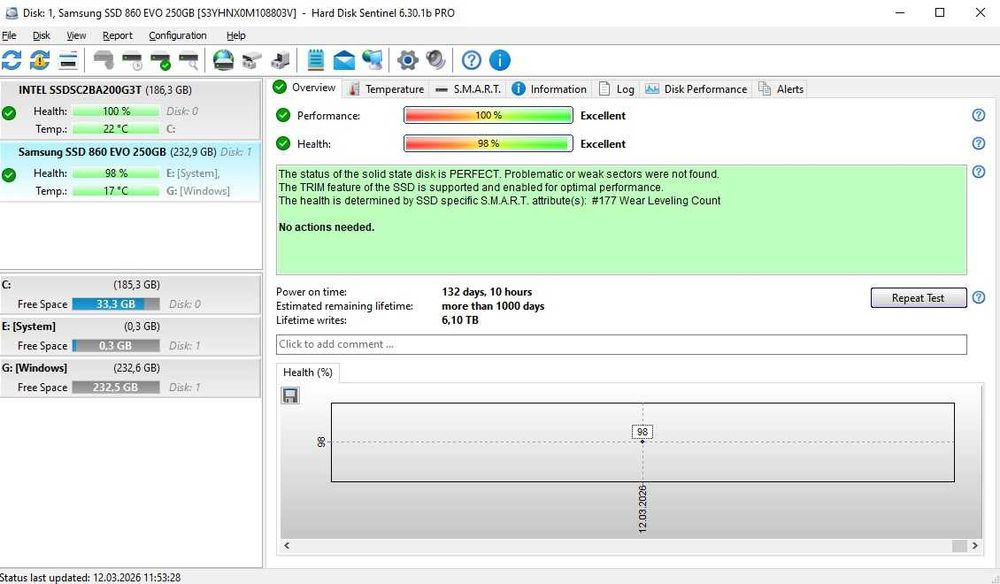Click the 98 data point label on graph
The width and height of the screenshot is (1000, 584).
(642, 432)
